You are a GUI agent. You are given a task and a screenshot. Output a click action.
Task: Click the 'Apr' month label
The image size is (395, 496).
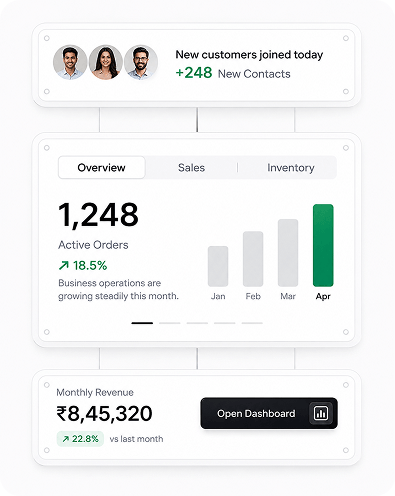click(323, 296)
